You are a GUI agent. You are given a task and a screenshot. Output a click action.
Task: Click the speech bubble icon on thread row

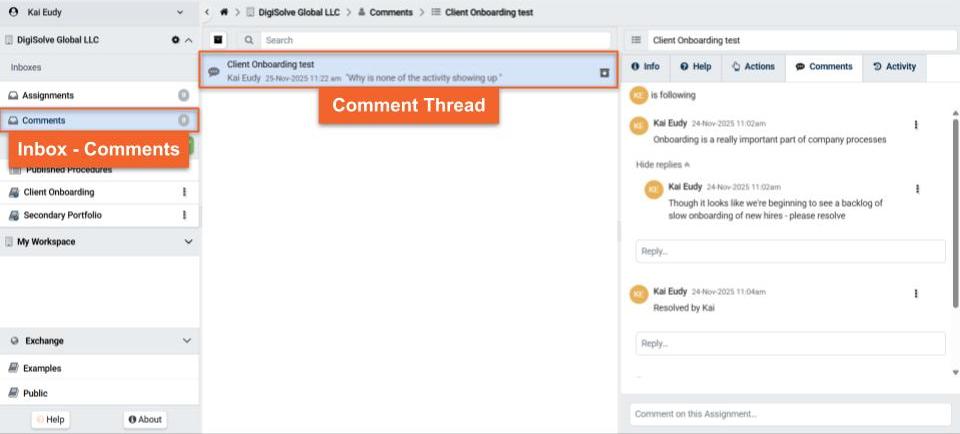pos(214,72)
